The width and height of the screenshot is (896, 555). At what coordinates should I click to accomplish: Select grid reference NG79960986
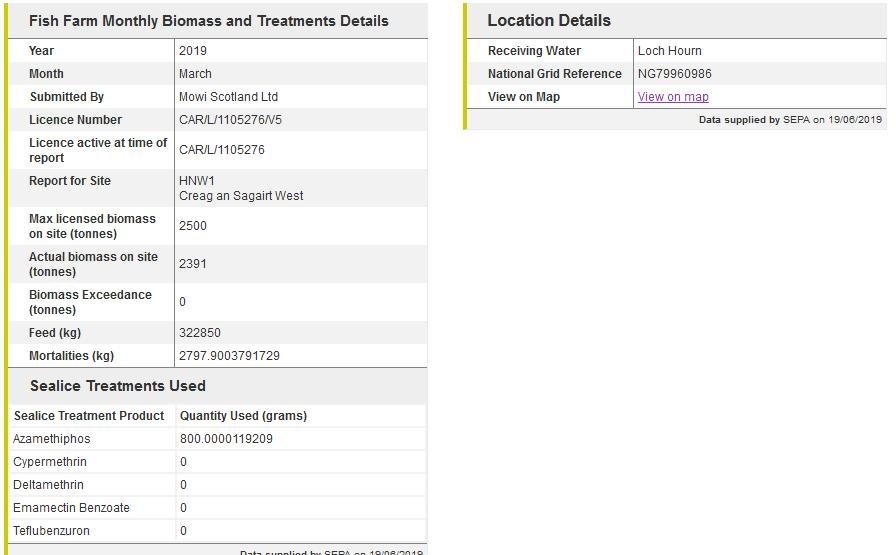(x=675, y=74)
